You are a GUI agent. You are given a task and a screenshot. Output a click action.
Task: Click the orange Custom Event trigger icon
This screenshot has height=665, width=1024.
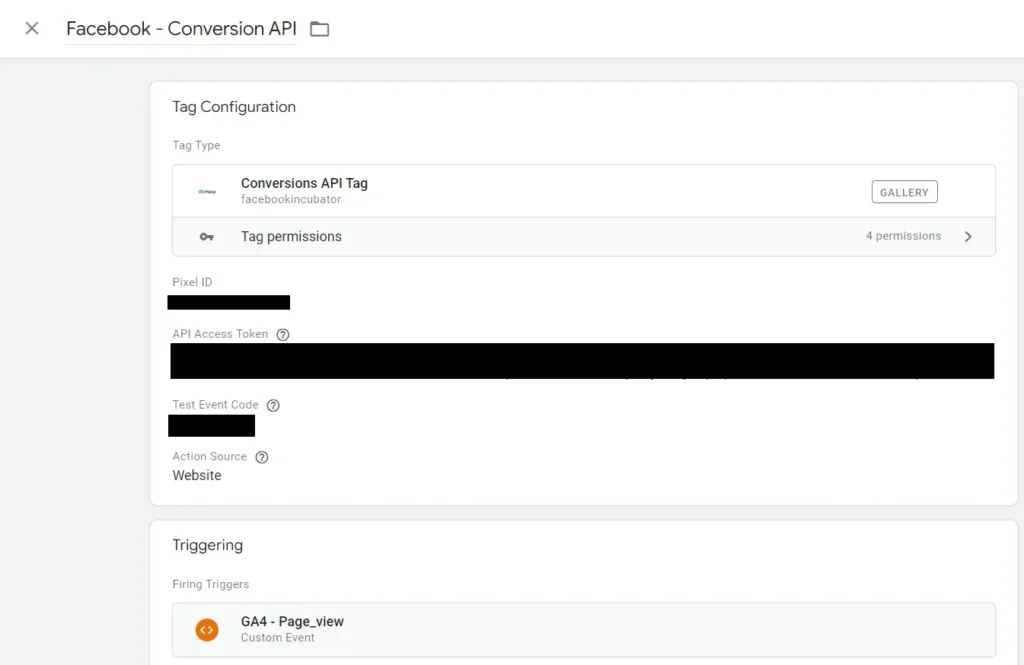207,629
